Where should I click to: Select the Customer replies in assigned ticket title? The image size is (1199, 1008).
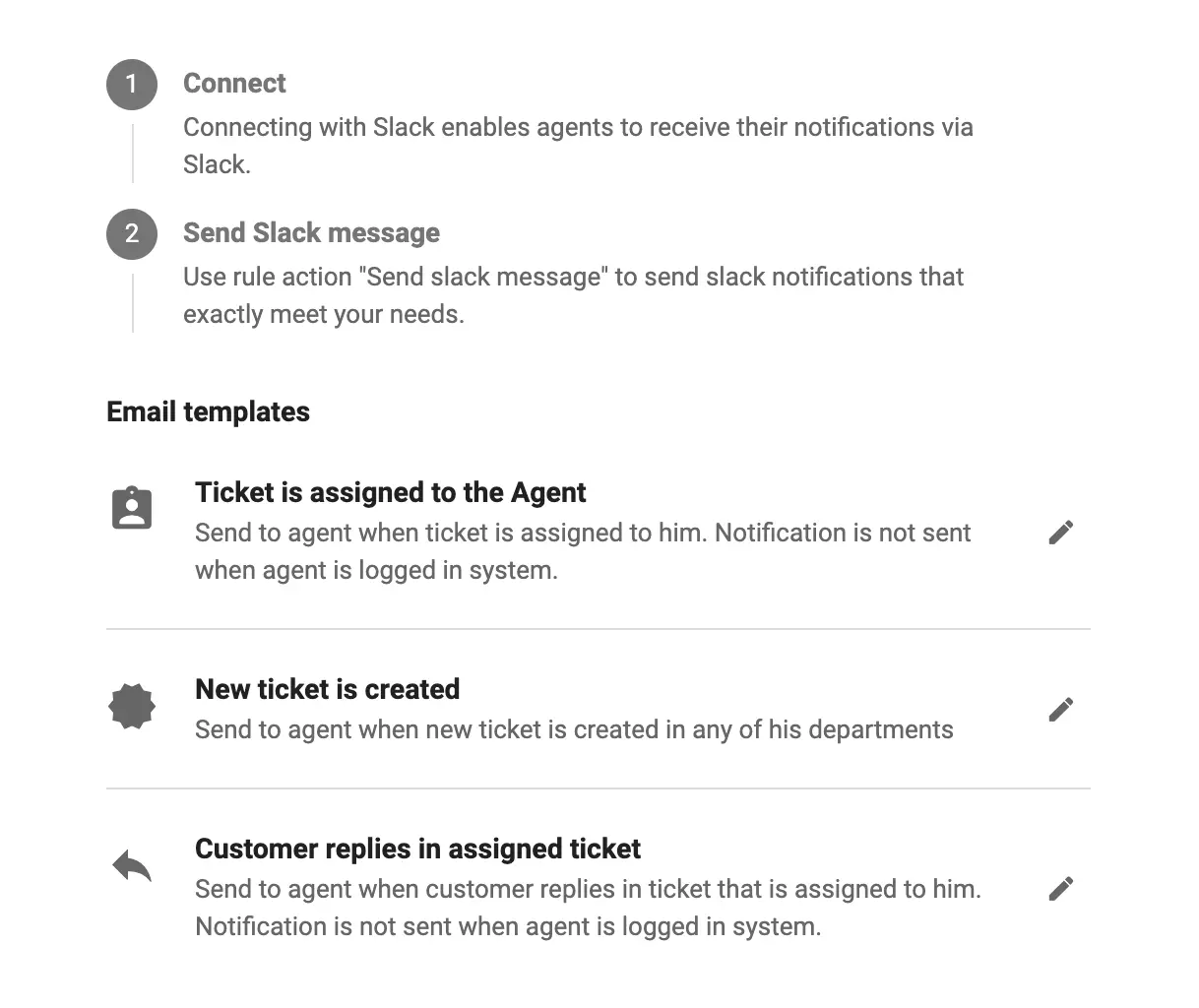[x=417, y=849]
